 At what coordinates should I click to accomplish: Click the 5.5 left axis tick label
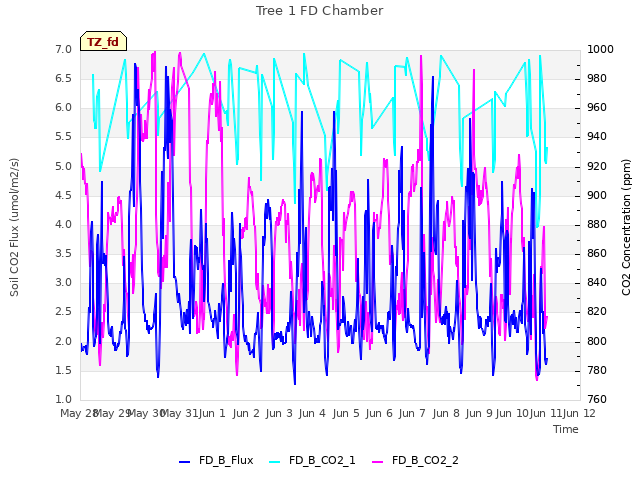63,137
